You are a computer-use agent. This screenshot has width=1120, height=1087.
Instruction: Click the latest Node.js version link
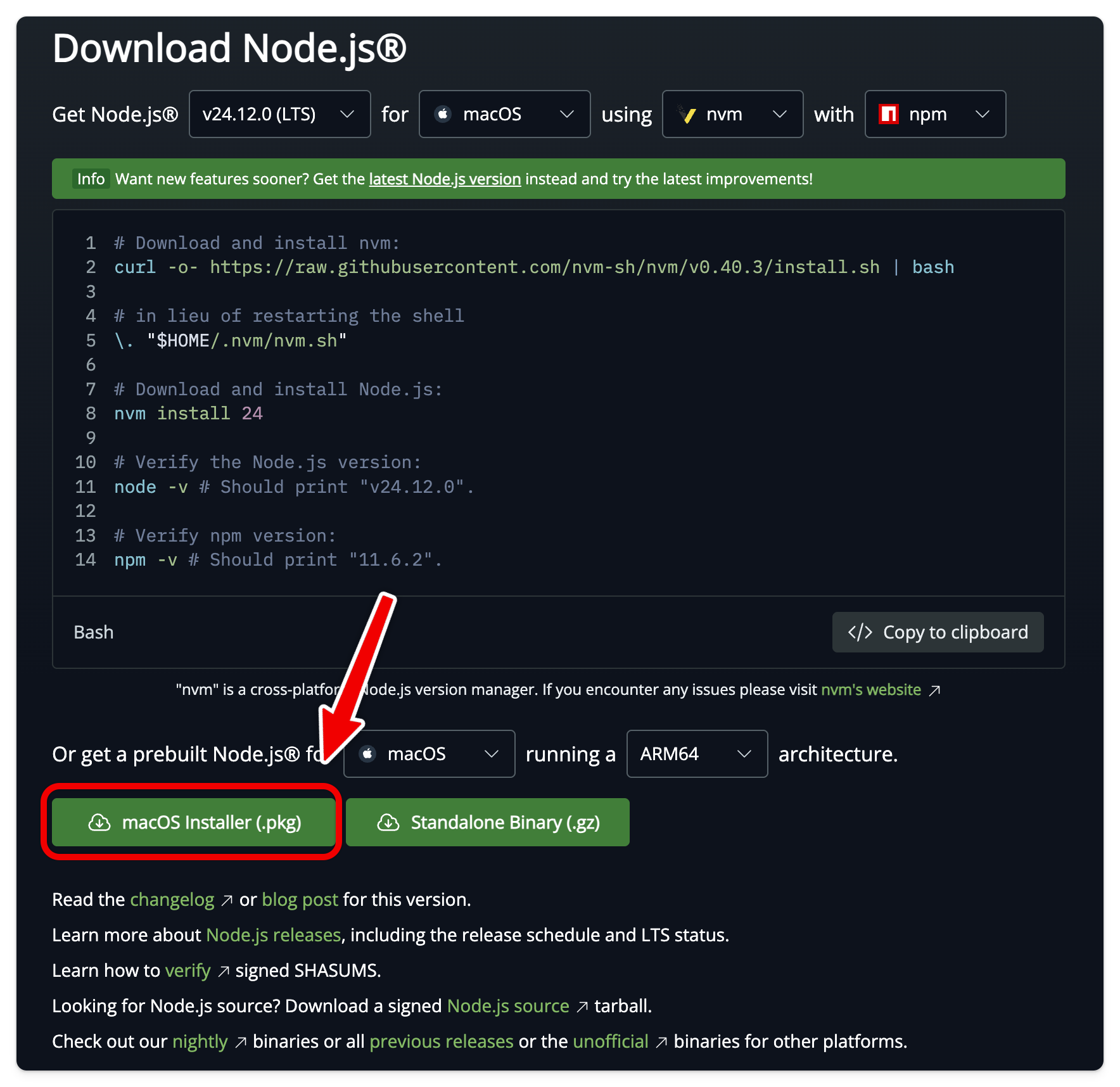(x=445, y=179)
